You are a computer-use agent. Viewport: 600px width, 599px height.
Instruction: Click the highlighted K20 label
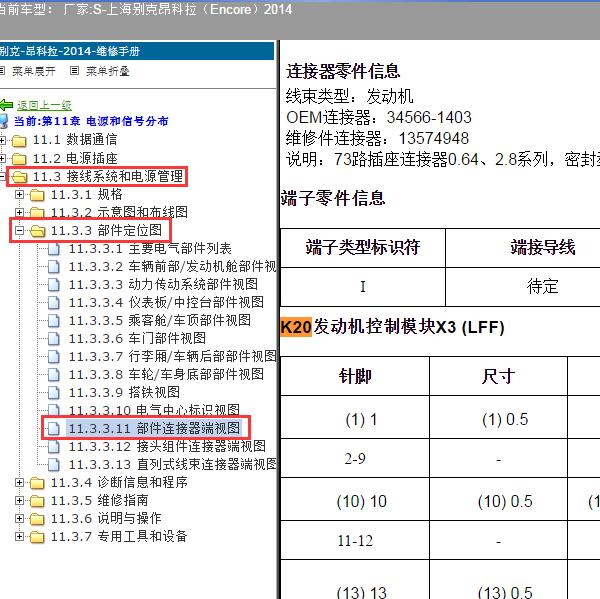coord(296,327)
